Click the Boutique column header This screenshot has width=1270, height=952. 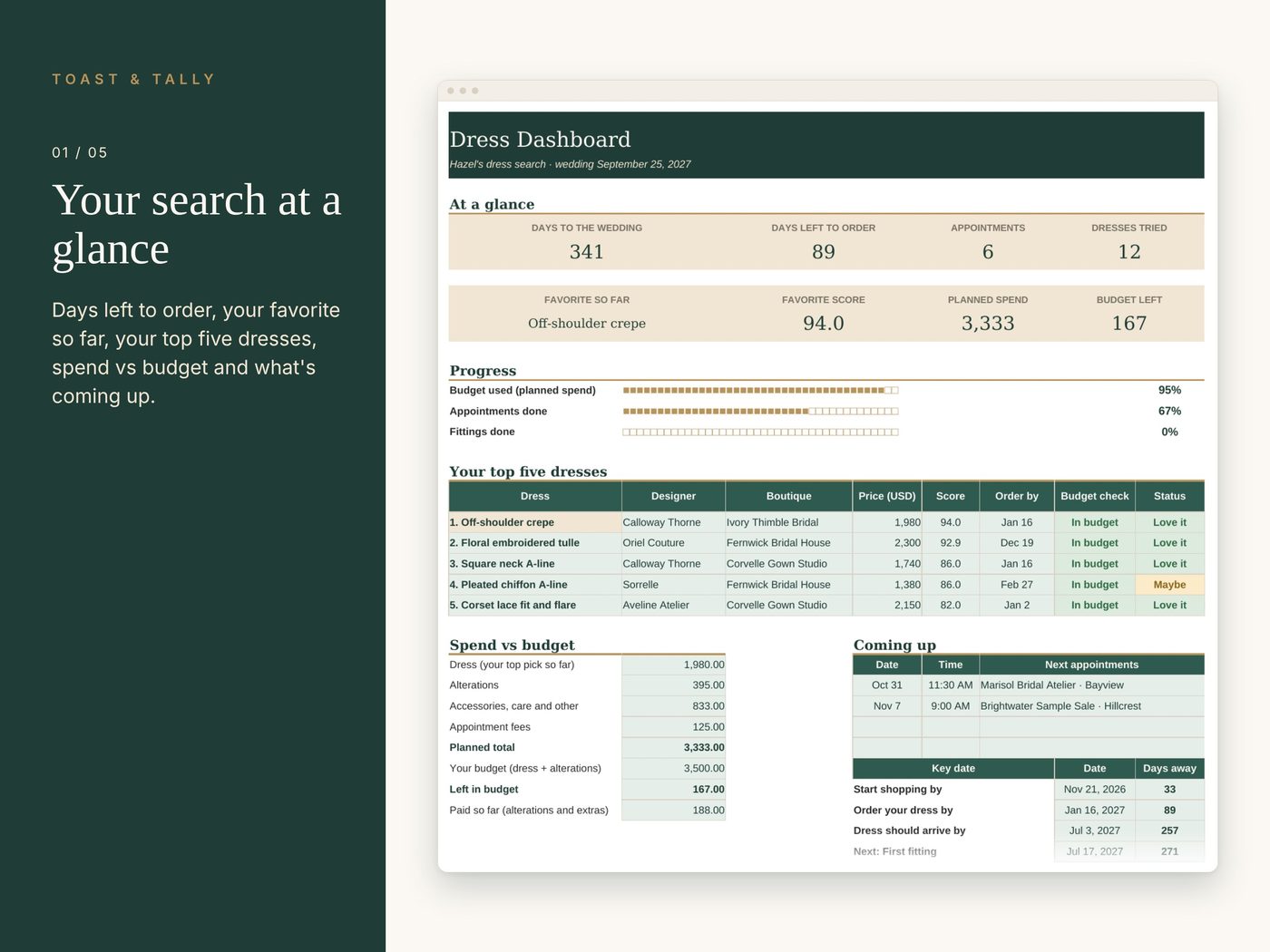788,497
